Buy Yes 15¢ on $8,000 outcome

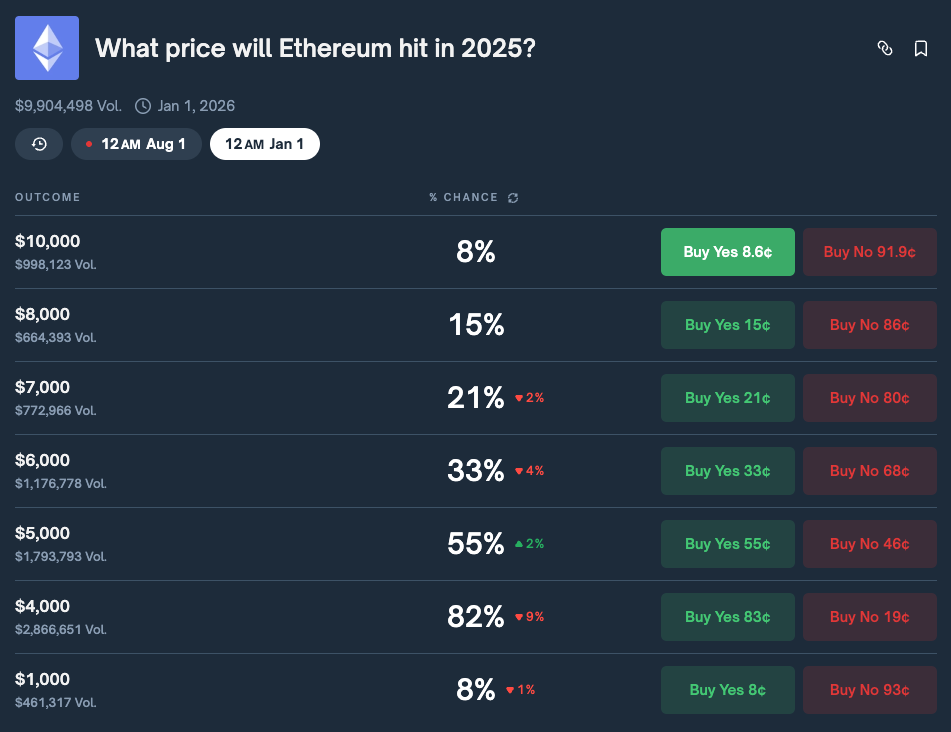[727, 325]
